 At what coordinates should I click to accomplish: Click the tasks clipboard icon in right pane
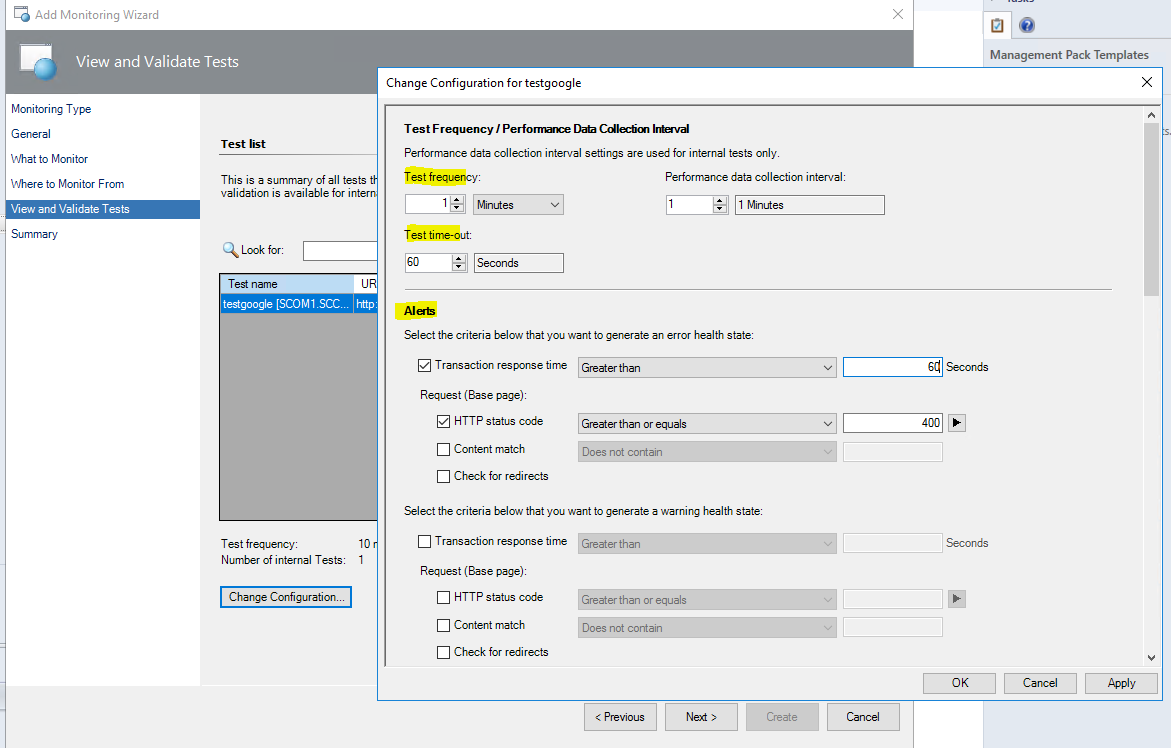pos(997,25)
